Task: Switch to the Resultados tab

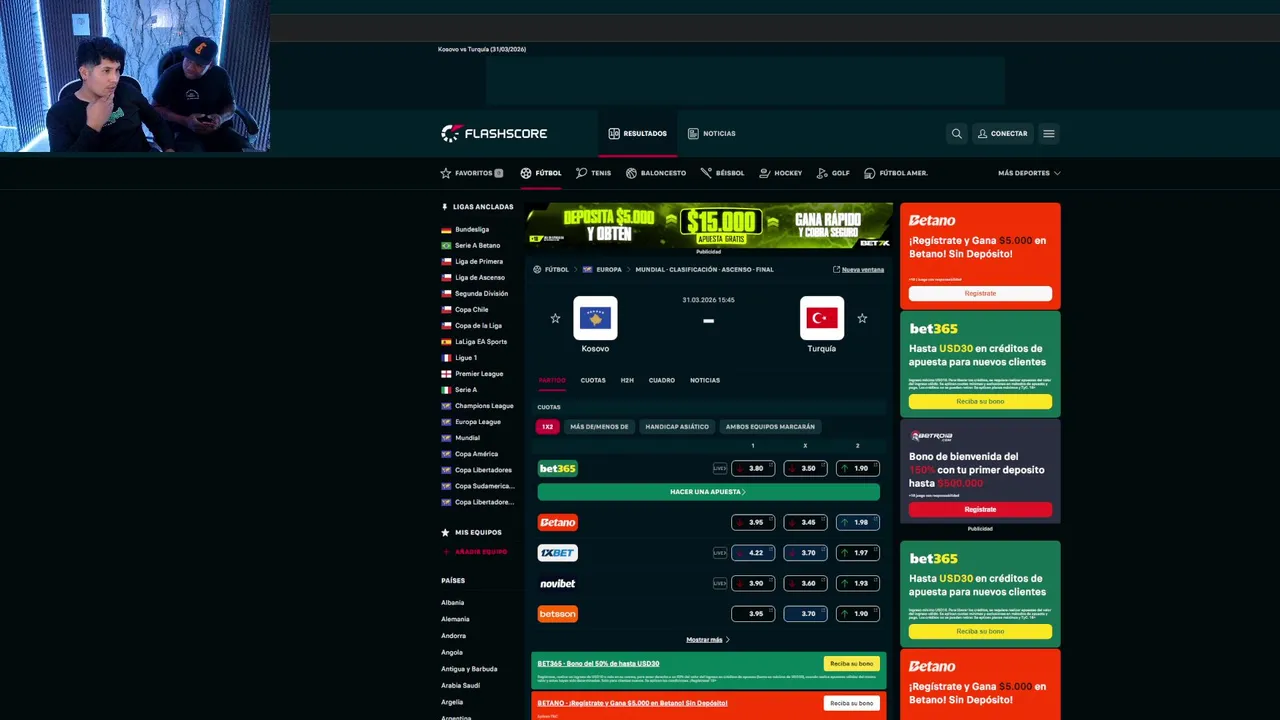Action: (x=638, y=133)
